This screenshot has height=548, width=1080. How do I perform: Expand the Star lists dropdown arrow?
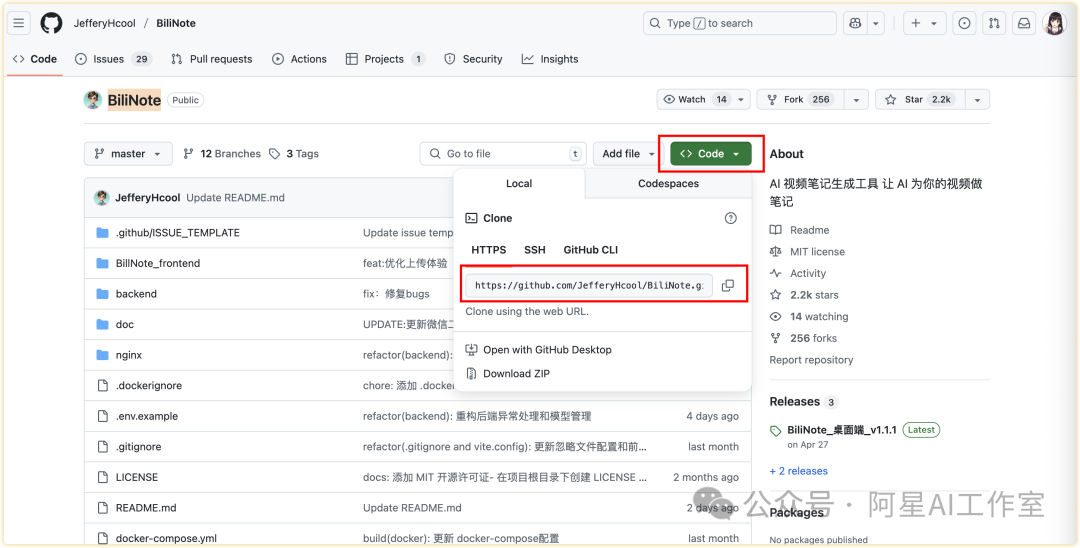point(977,100)
